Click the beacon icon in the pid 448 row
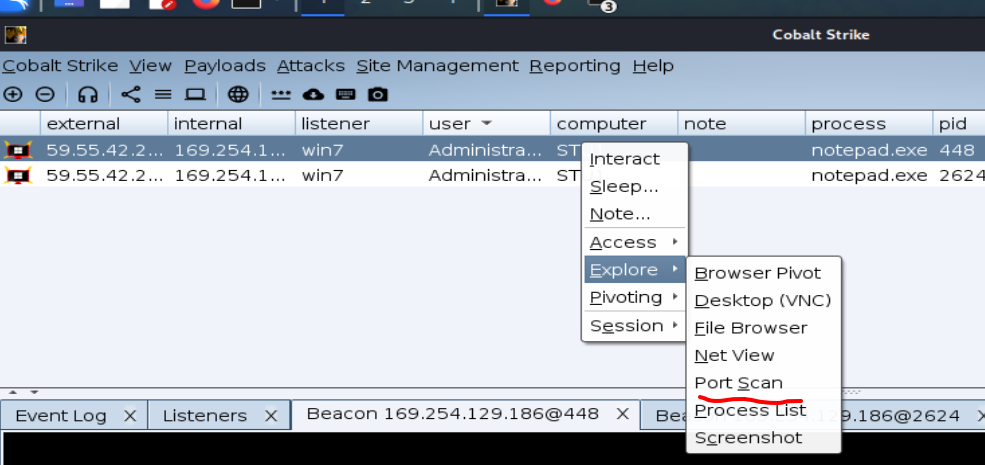985x465 pixels. point(18,150)
